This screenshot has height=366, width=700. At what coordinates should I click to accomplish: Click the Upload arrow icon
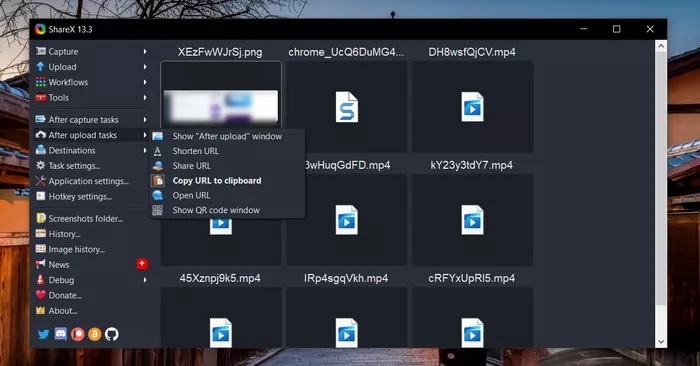(x=41, y=67)
